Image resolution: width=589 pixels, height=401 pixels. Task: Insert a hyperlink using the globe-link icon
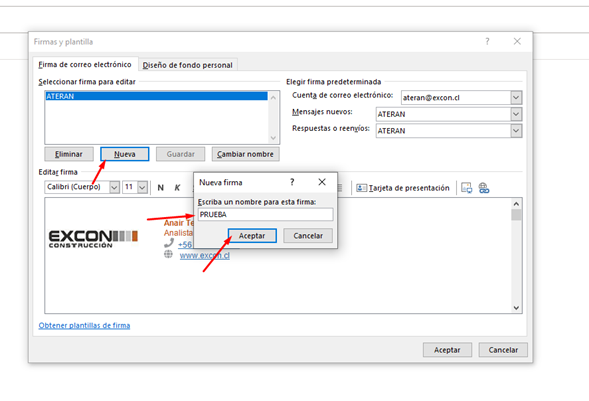pos(484,188)
